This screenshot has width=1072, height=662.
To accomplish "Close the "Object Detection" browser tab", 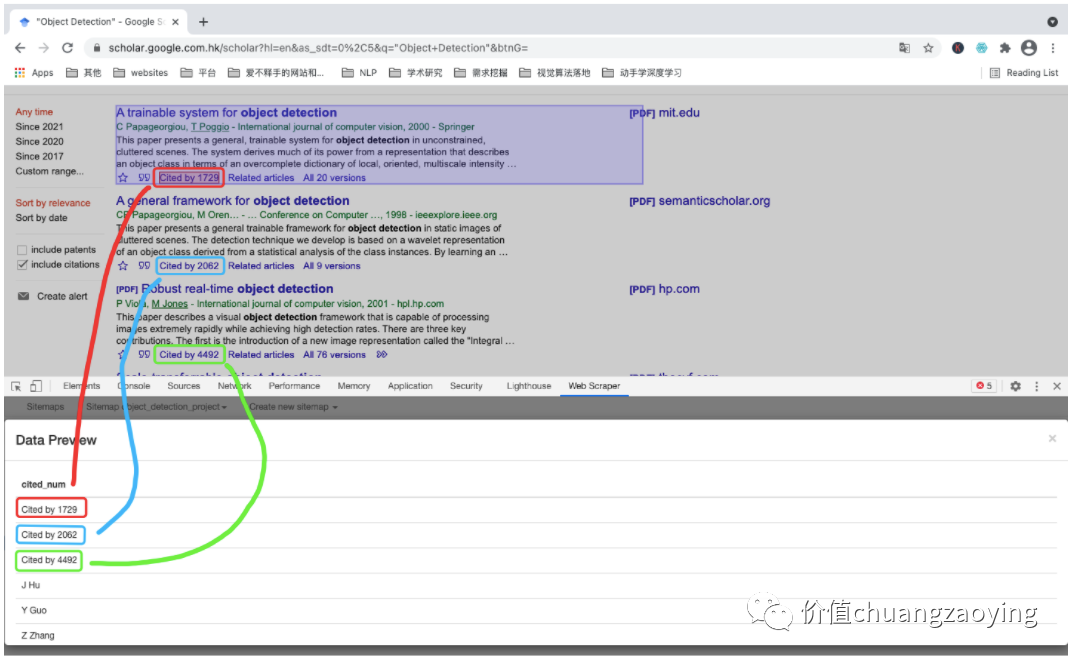I will (x=175, y=22).
